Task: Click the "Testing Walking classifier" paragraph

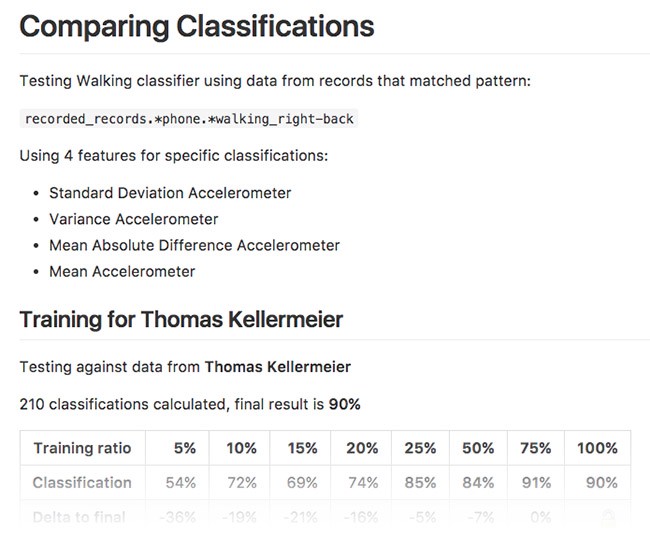Action: point(275,80)
